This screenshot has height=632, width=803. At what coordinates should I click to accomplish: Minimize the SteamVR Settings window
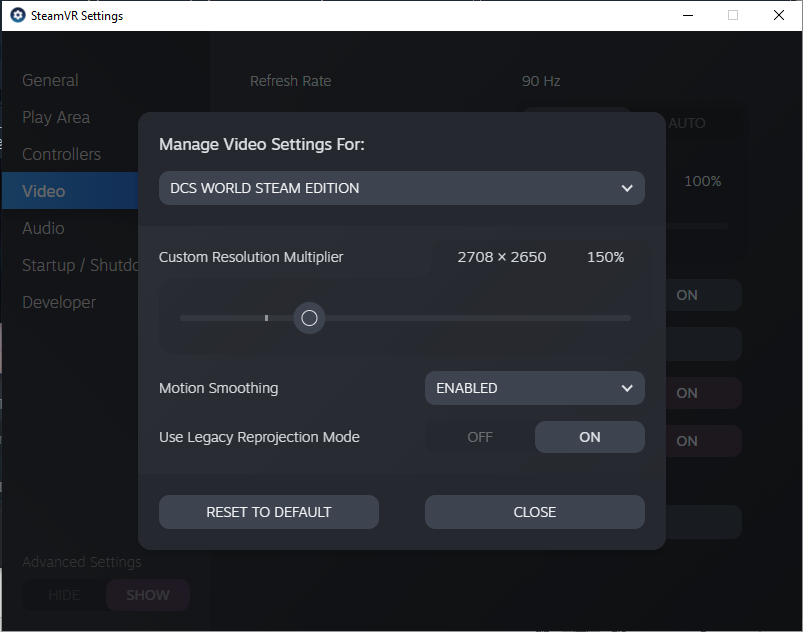point(688,15)
